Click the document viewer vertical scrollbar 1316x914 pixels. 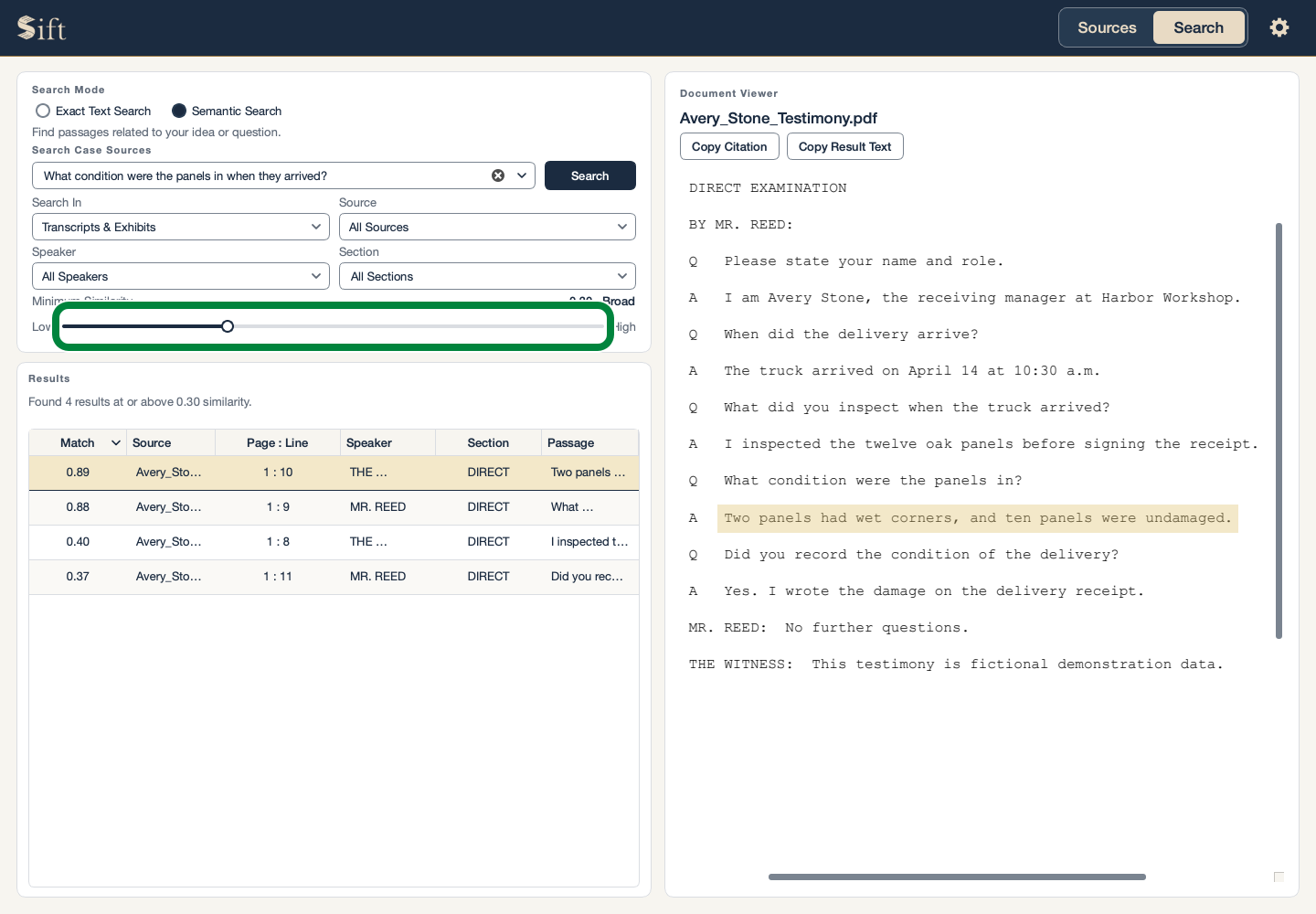pyautogui.click(x=1279, y=430)
